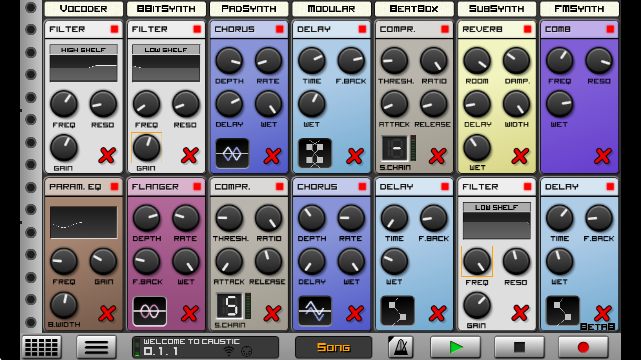
Task: Remove the Param. EQ effect
Action: point(107,313)
